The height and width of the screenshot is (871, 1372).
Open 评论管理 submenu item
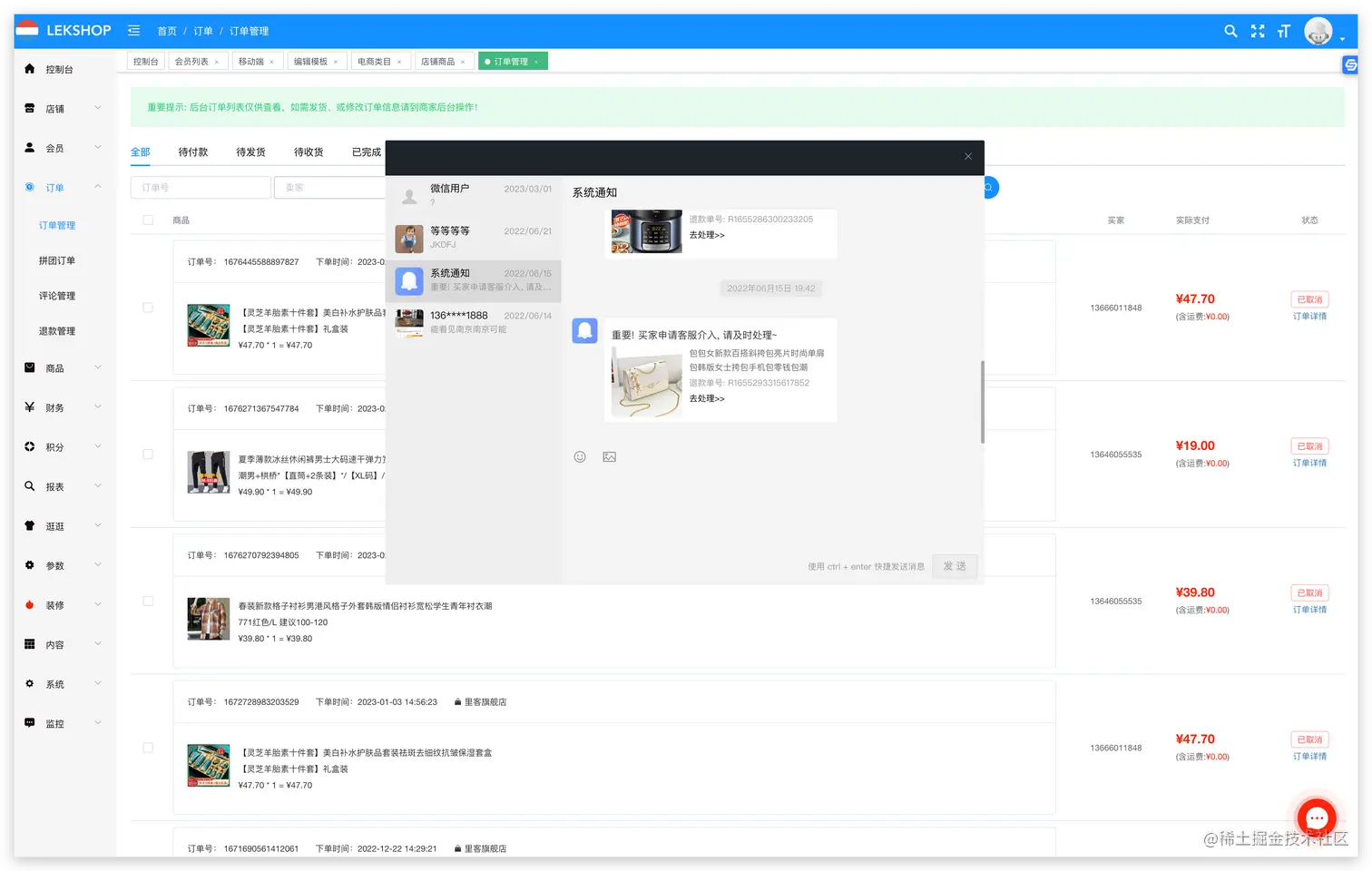57,296
